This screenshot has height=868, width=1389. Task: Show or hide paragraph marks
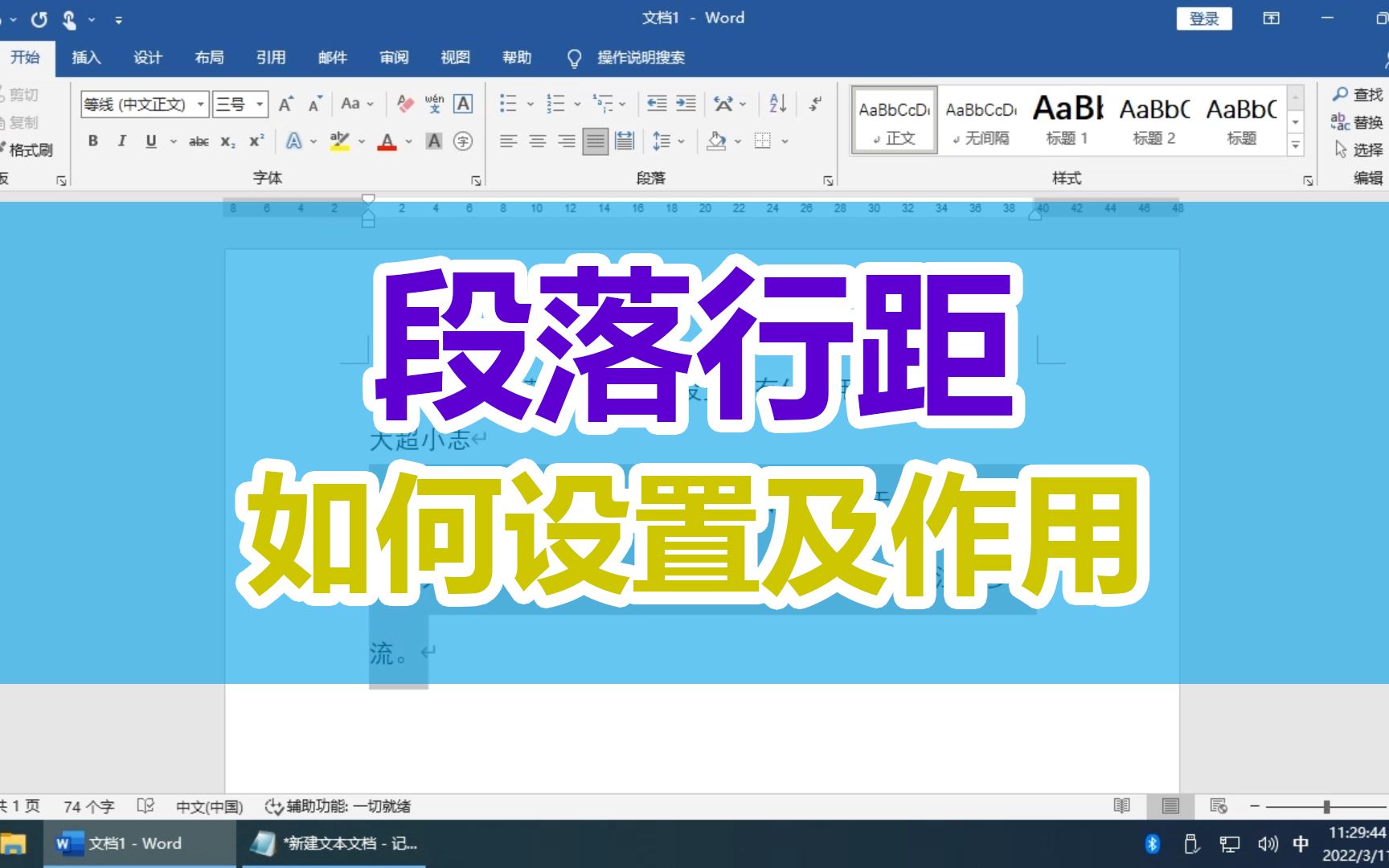point(815,104)
